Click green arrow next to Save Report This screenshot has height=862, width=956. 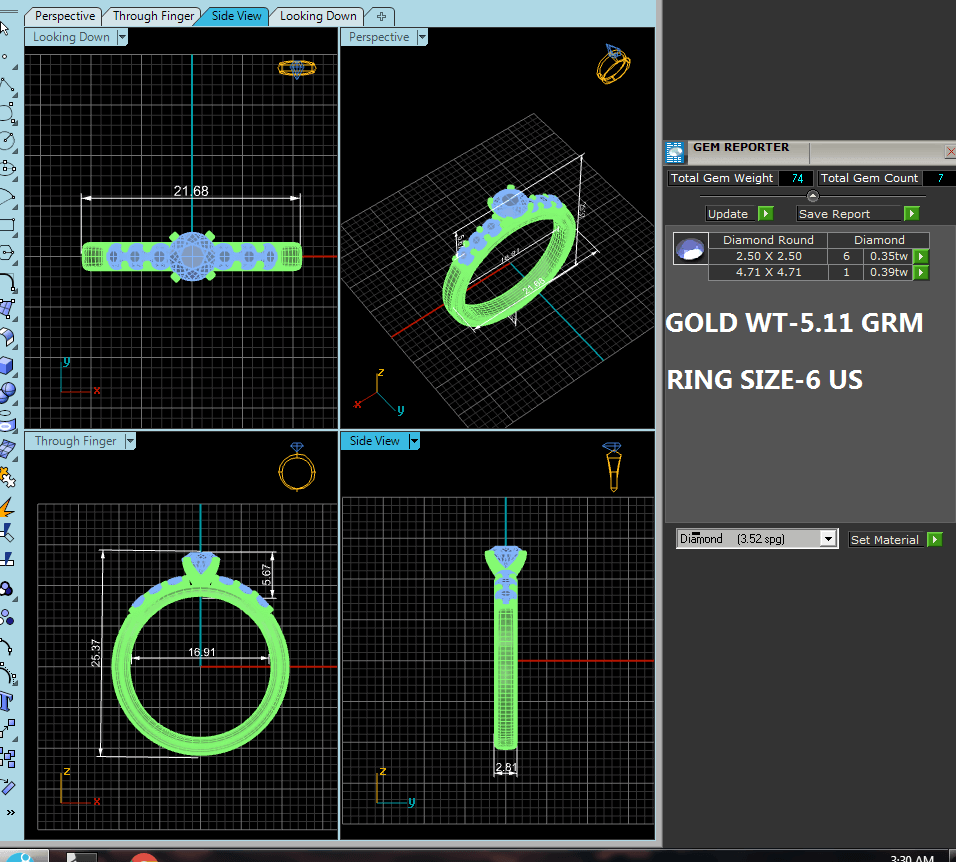[x=911, y=214]
